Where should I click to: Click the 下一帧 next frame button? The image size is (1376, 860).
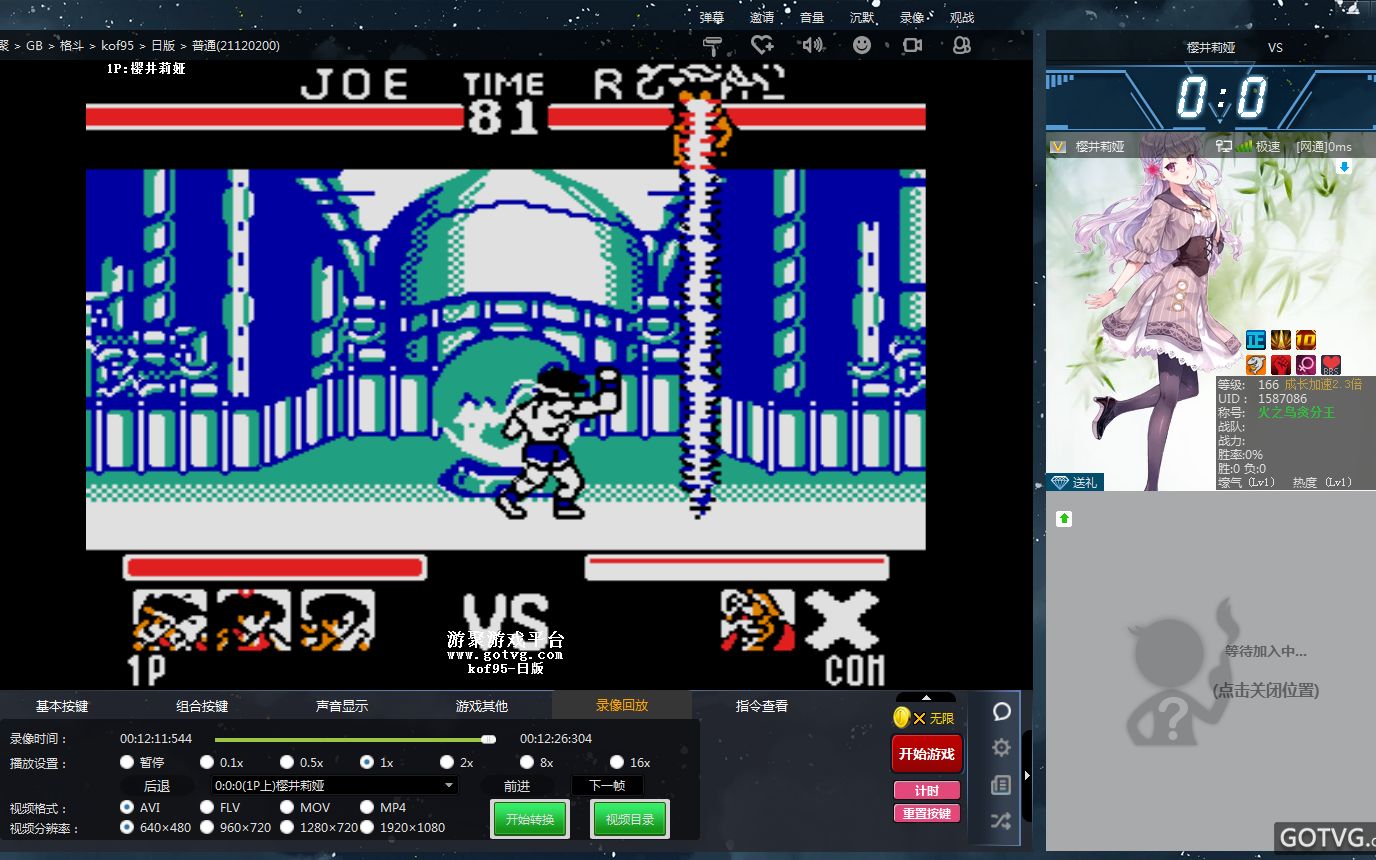pyautogui.click(x=607, y=786)
